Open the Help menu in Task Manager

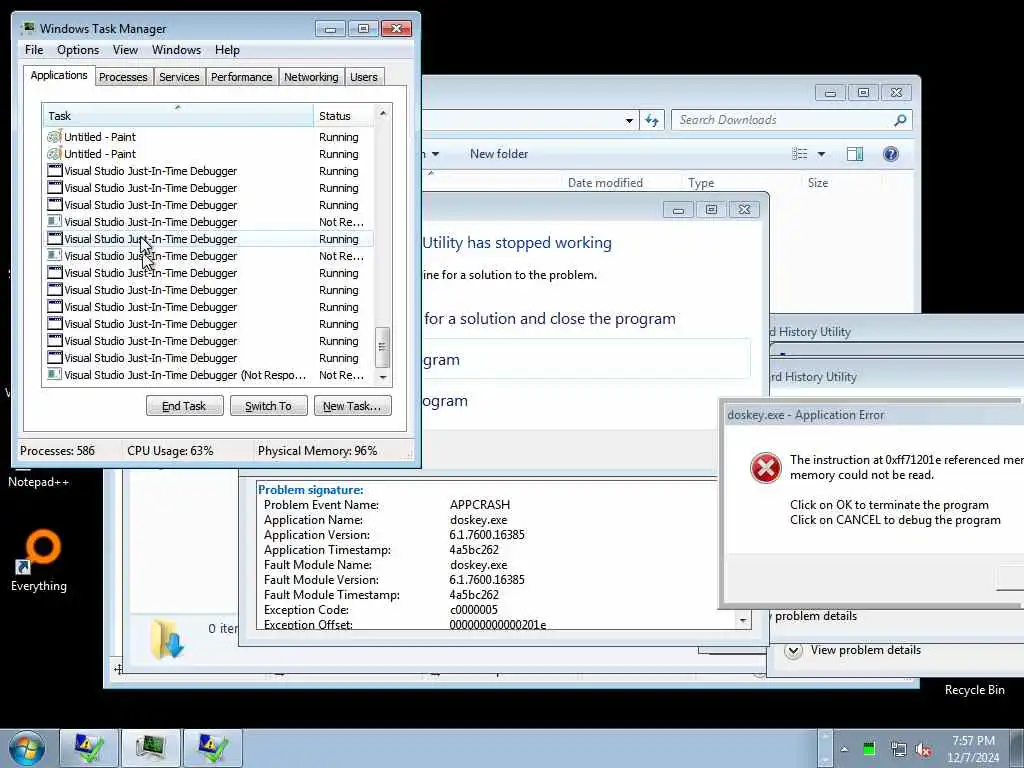click(227, 50)
